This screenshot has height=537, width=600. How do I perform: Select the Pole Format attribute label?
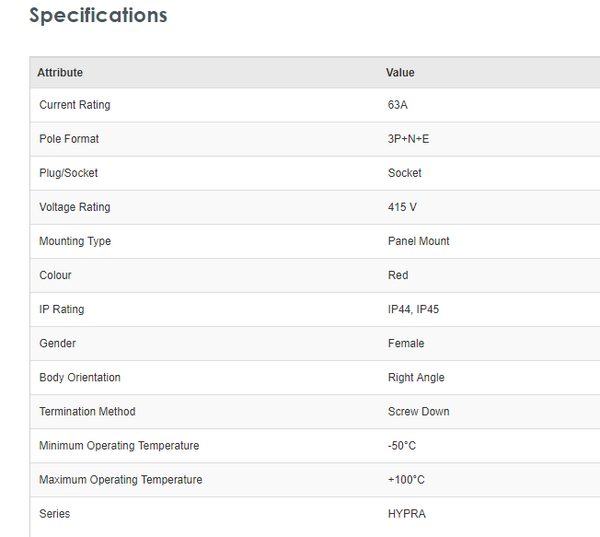[69, 139]
